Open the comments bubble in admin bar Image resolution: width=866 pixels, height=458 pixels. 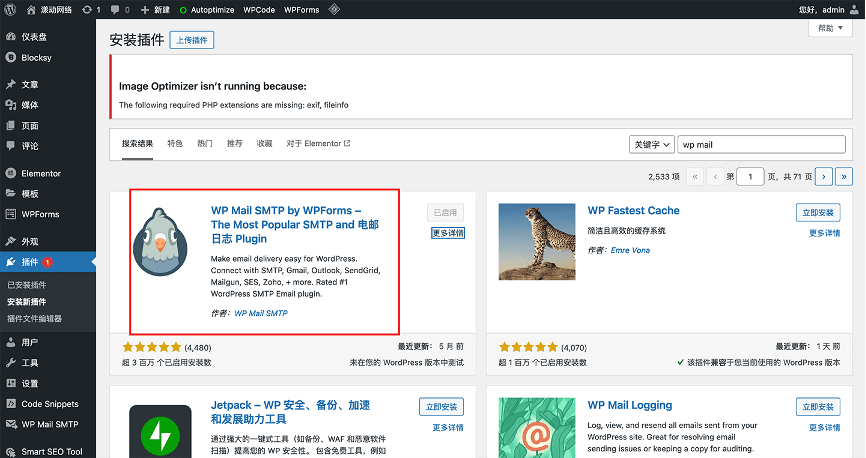(120, 9)
